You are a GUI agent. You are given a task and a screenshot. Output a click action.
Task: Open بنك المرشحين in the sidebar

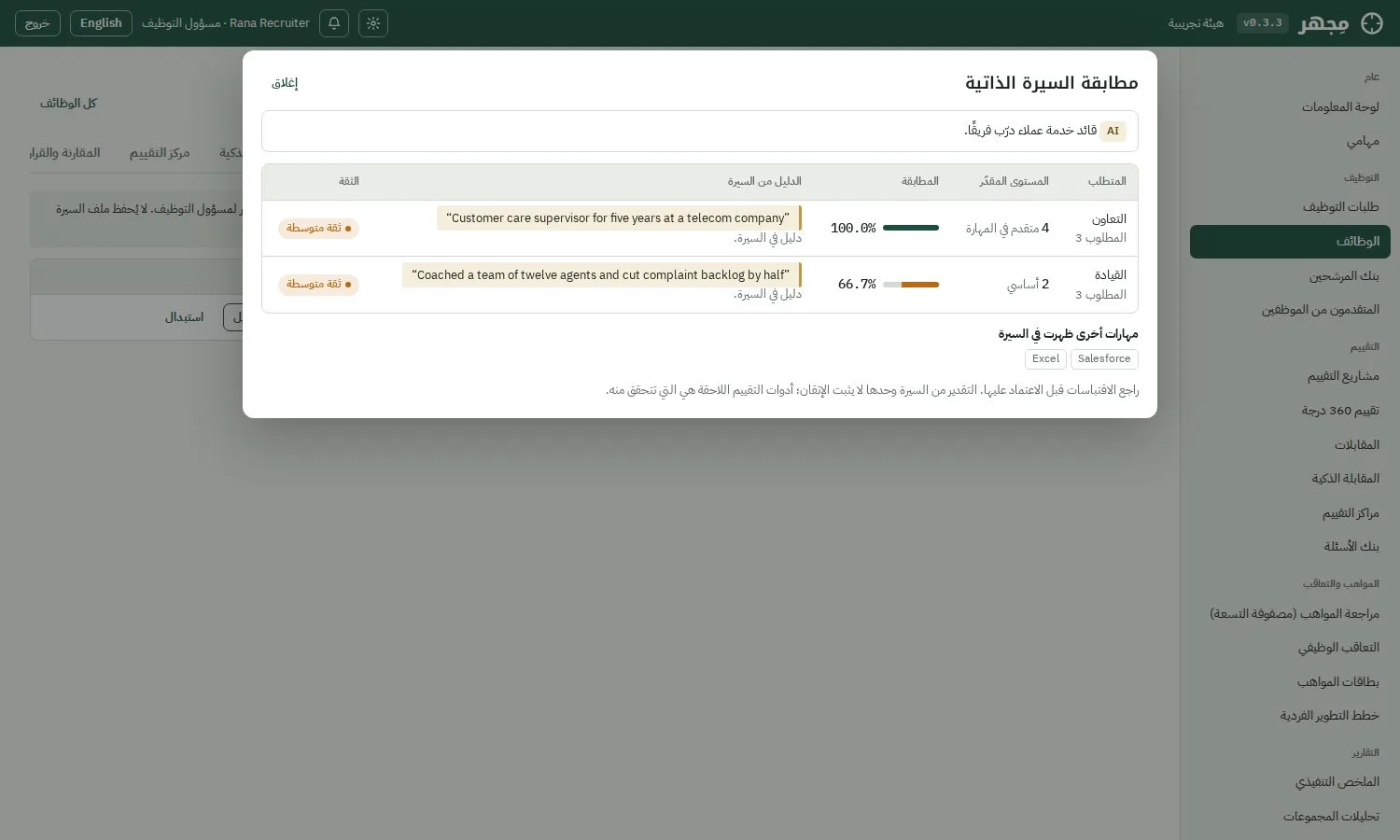coord(1290,276)
